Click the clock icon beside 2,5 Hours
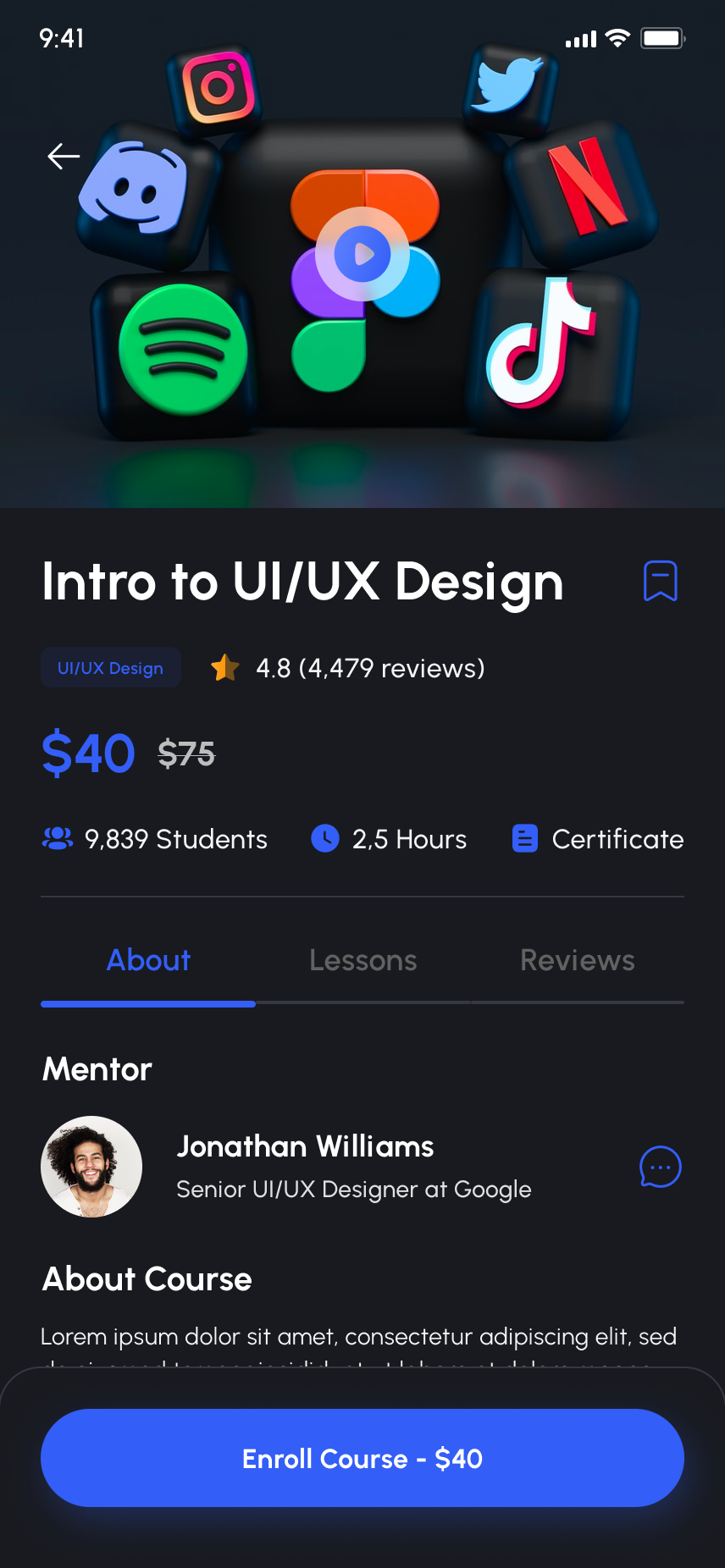 point(325,838)
